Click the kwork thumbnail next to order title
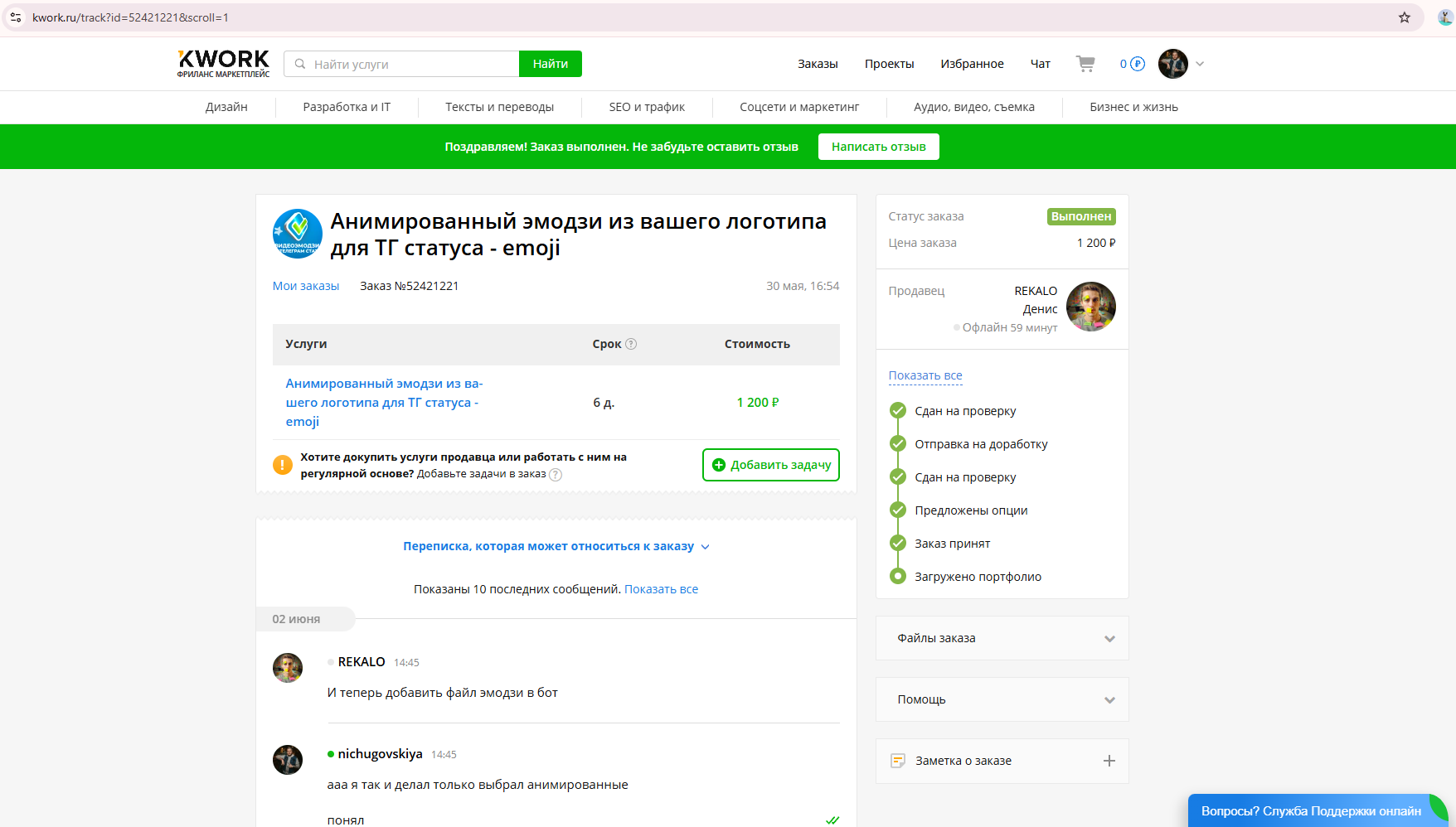 (298, 234)
